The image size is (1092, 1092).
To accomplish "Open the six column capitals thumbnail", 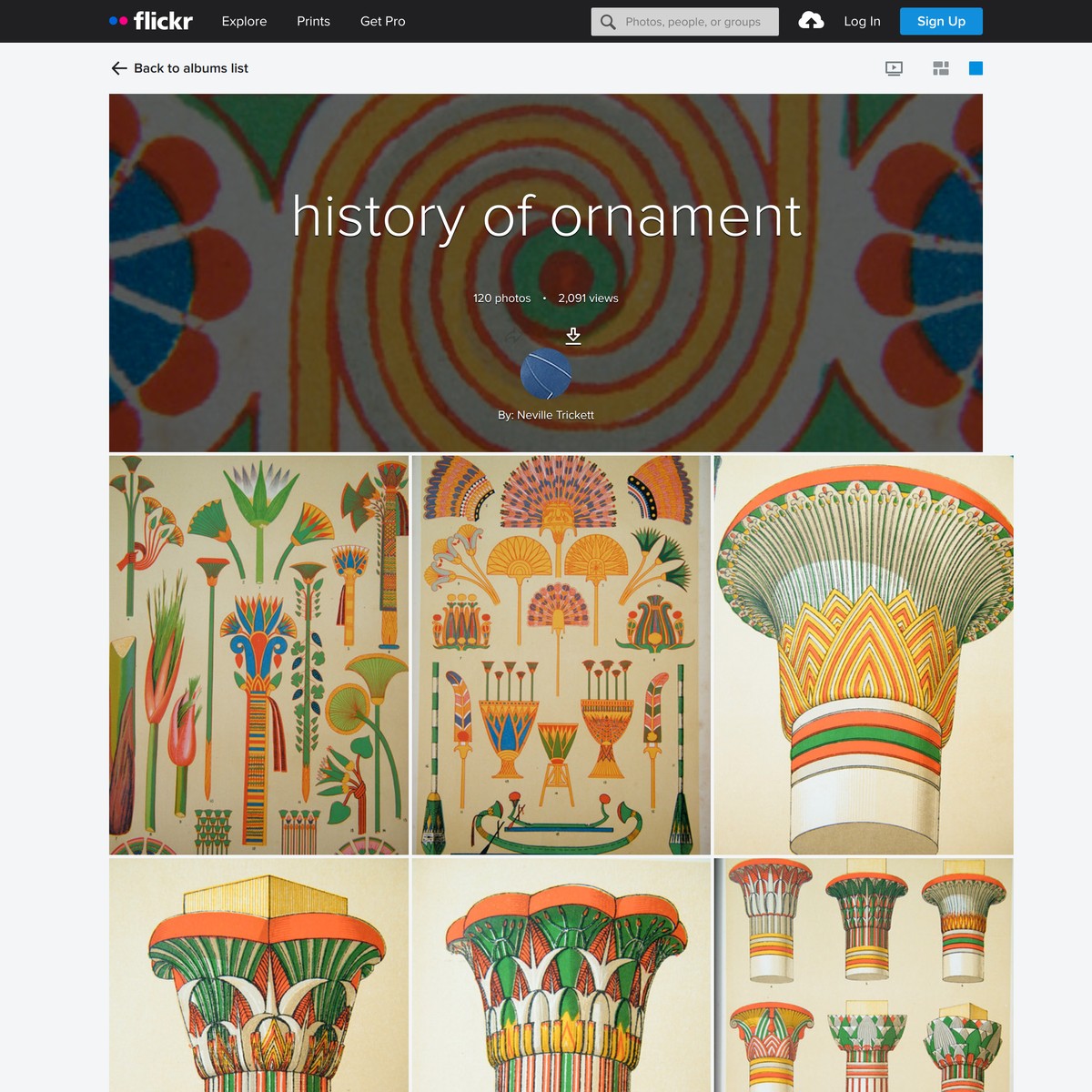I will 863,974.
